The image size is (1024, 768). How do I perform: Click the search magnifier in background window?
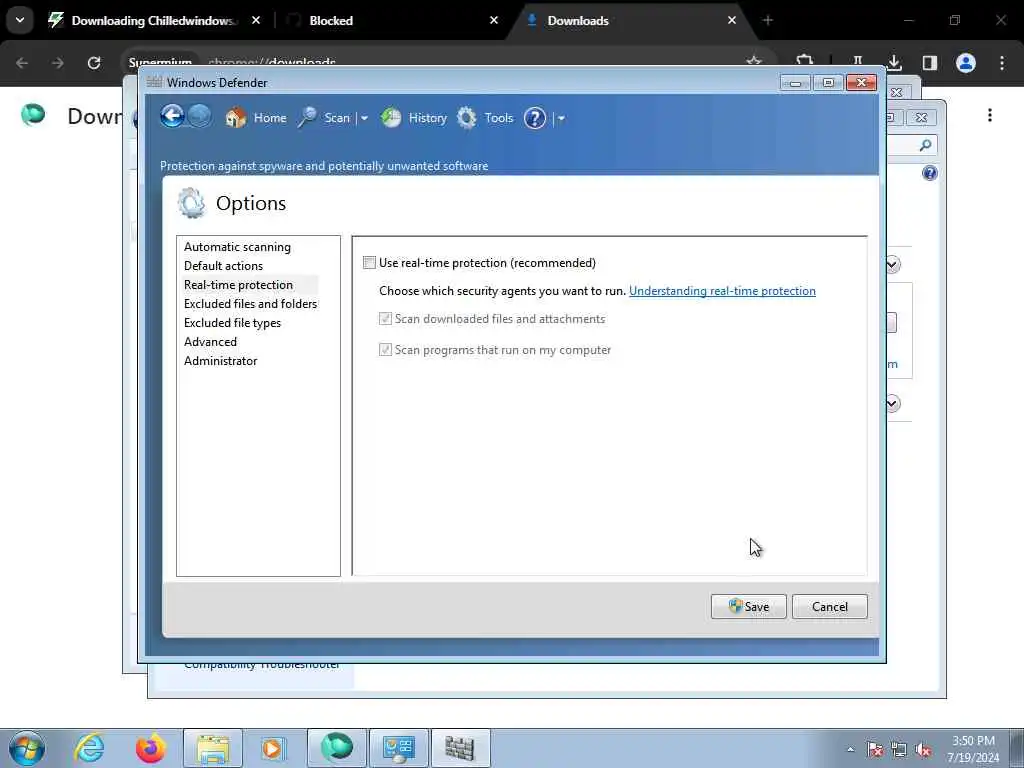(925, 145)
